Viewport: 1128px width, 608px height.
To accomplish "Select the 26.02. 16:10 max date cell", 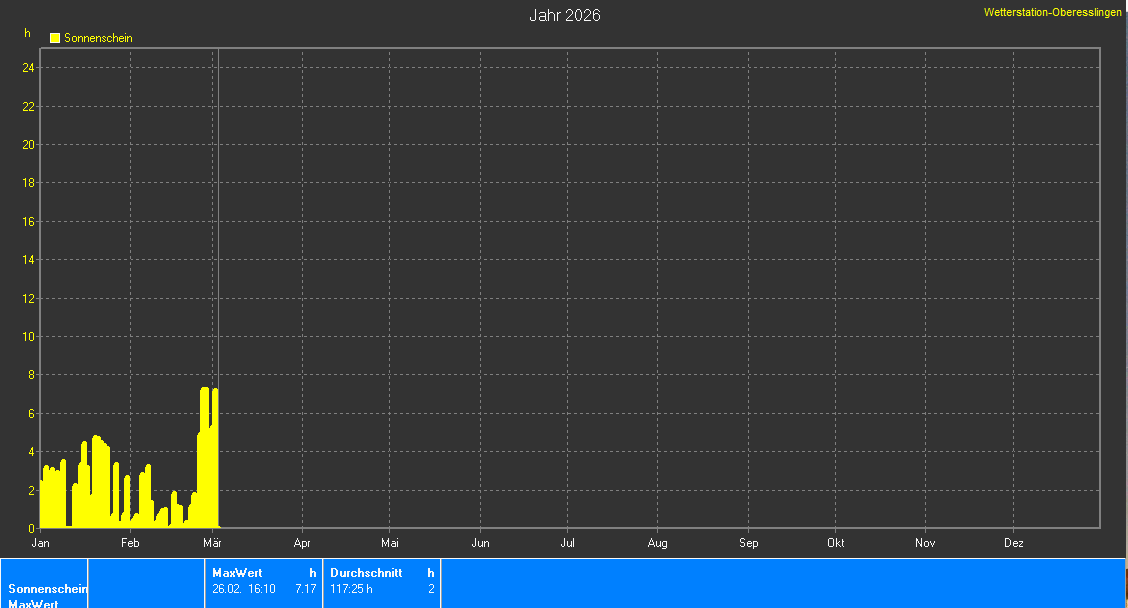I will tap(244, 589).
